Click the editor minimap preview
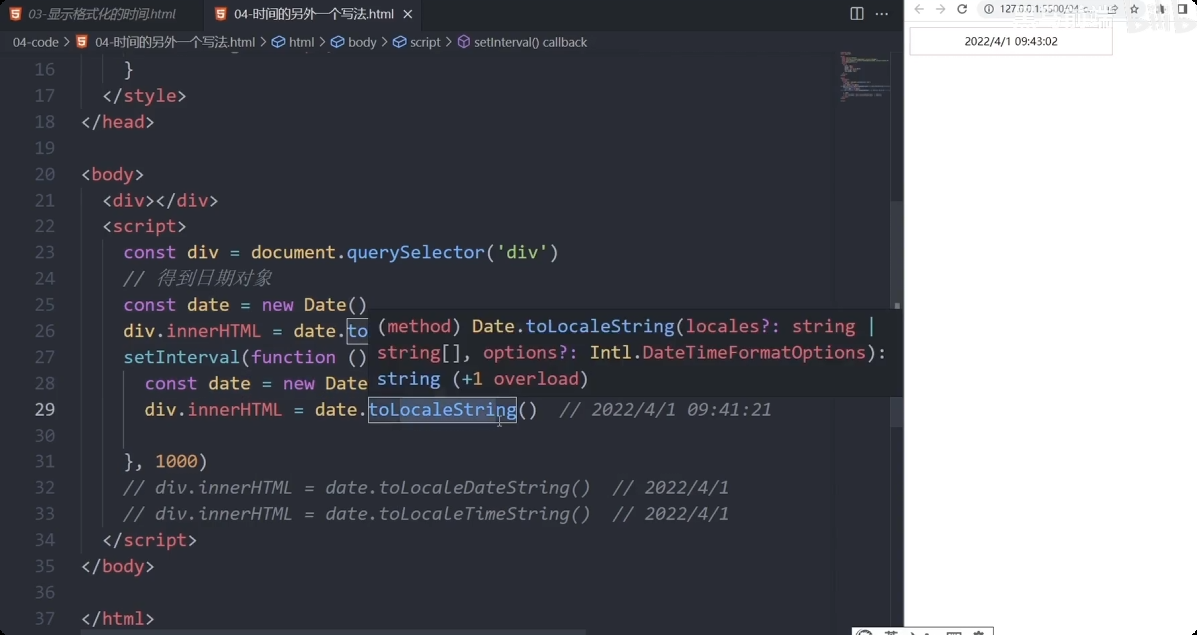Viewport: 1197px width, 635px height. (x=866, y=76)
